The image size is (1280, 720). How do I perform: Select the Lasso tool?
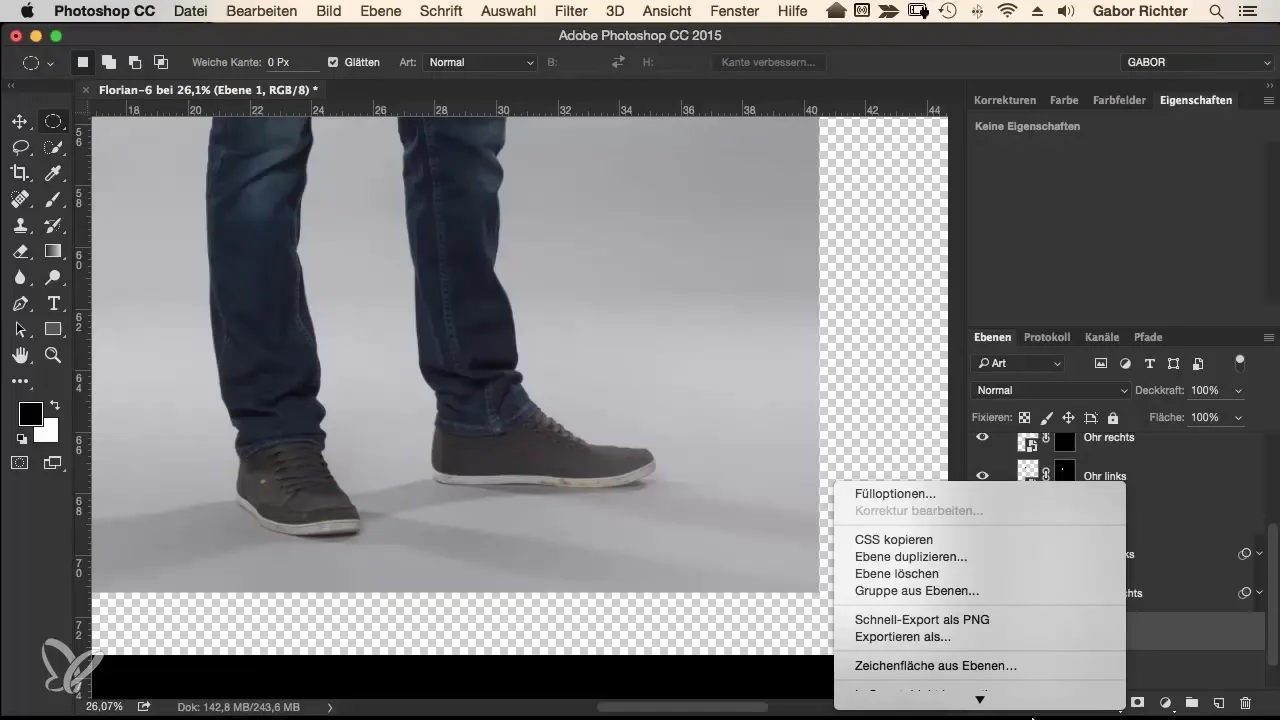point(19,148)
